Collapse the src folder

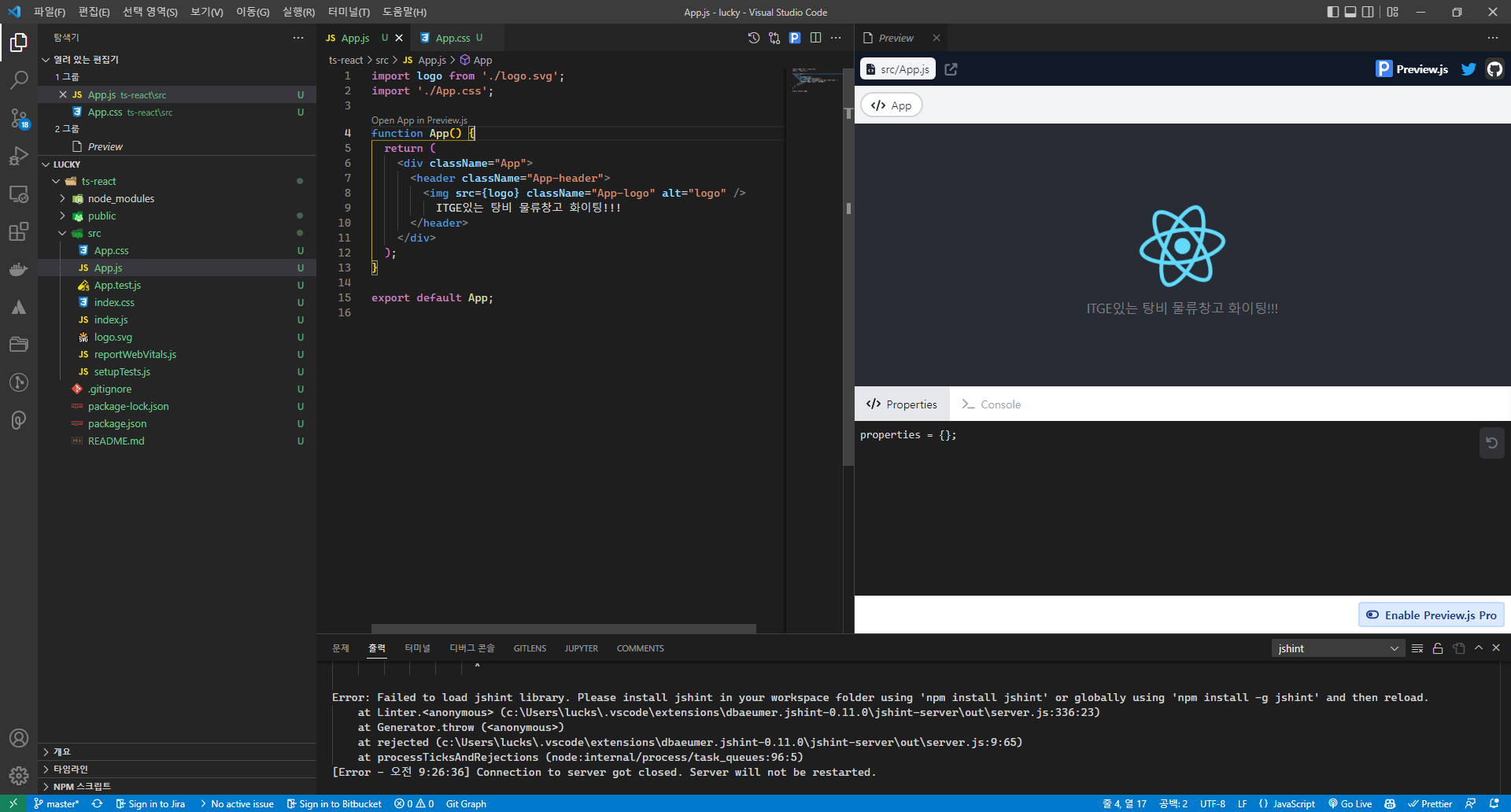tap(63, 233)
